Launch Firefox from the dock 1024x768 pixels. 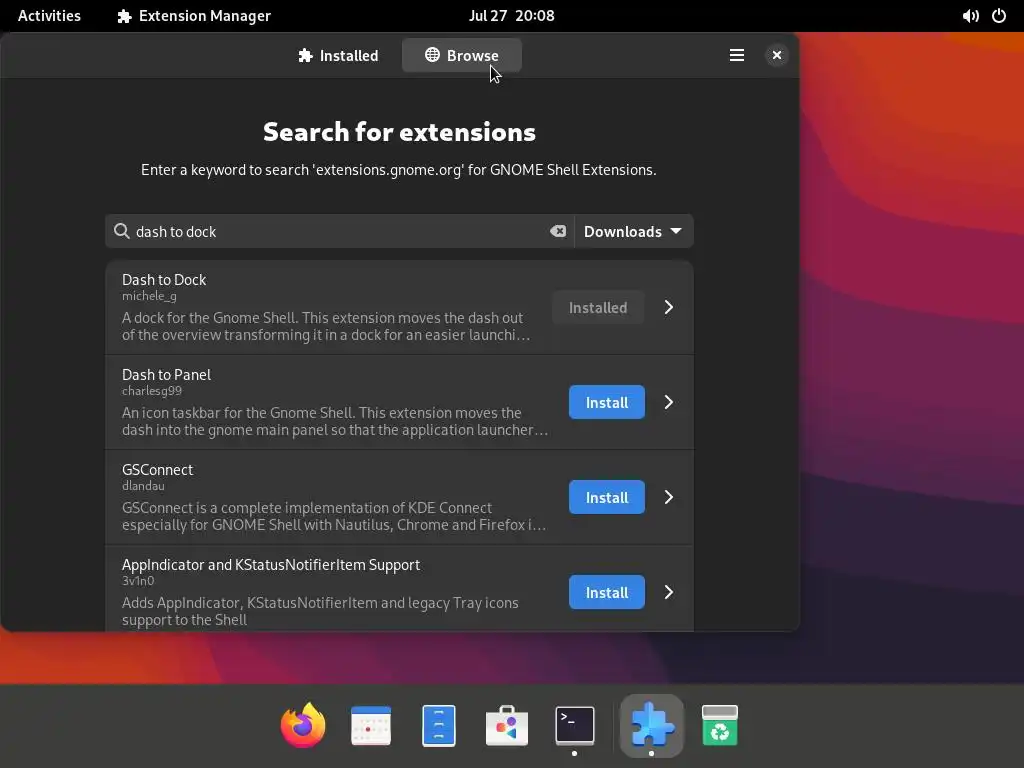[303, 726]
